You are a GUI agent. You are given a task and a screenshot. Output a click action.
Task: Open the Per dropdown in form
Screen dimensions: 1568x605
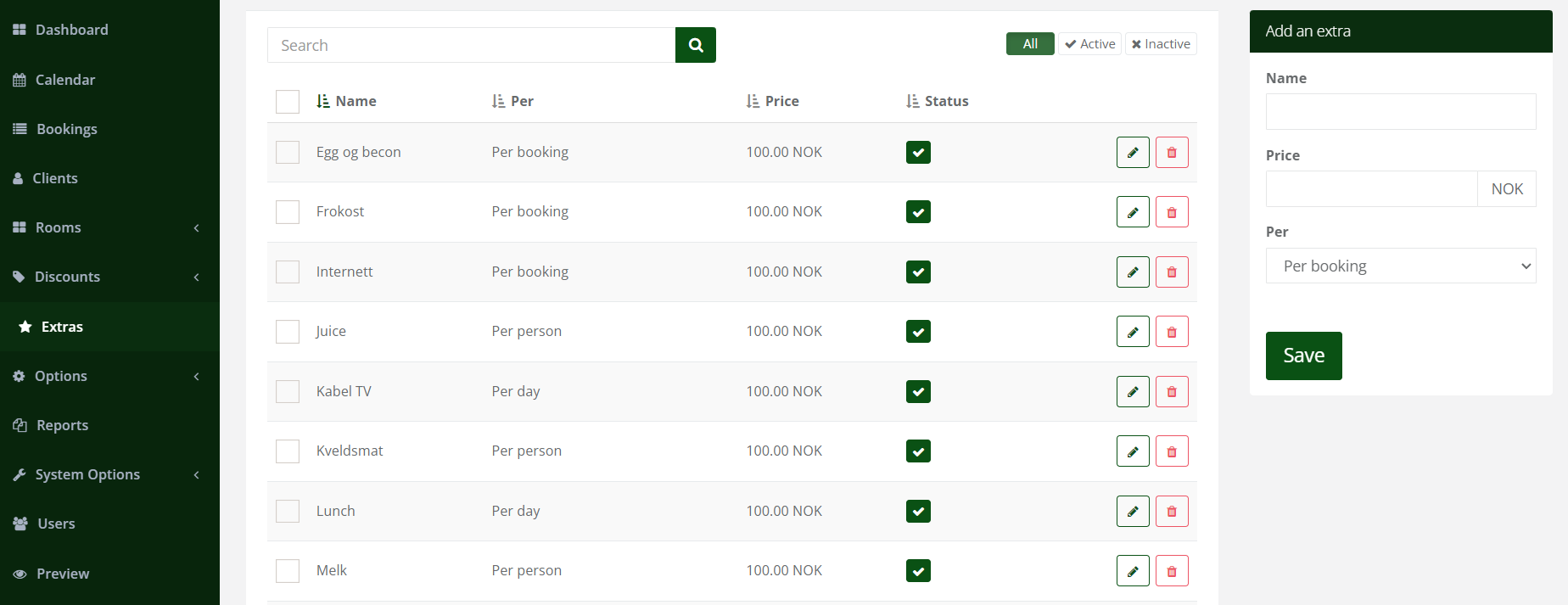pos(1400,266)
